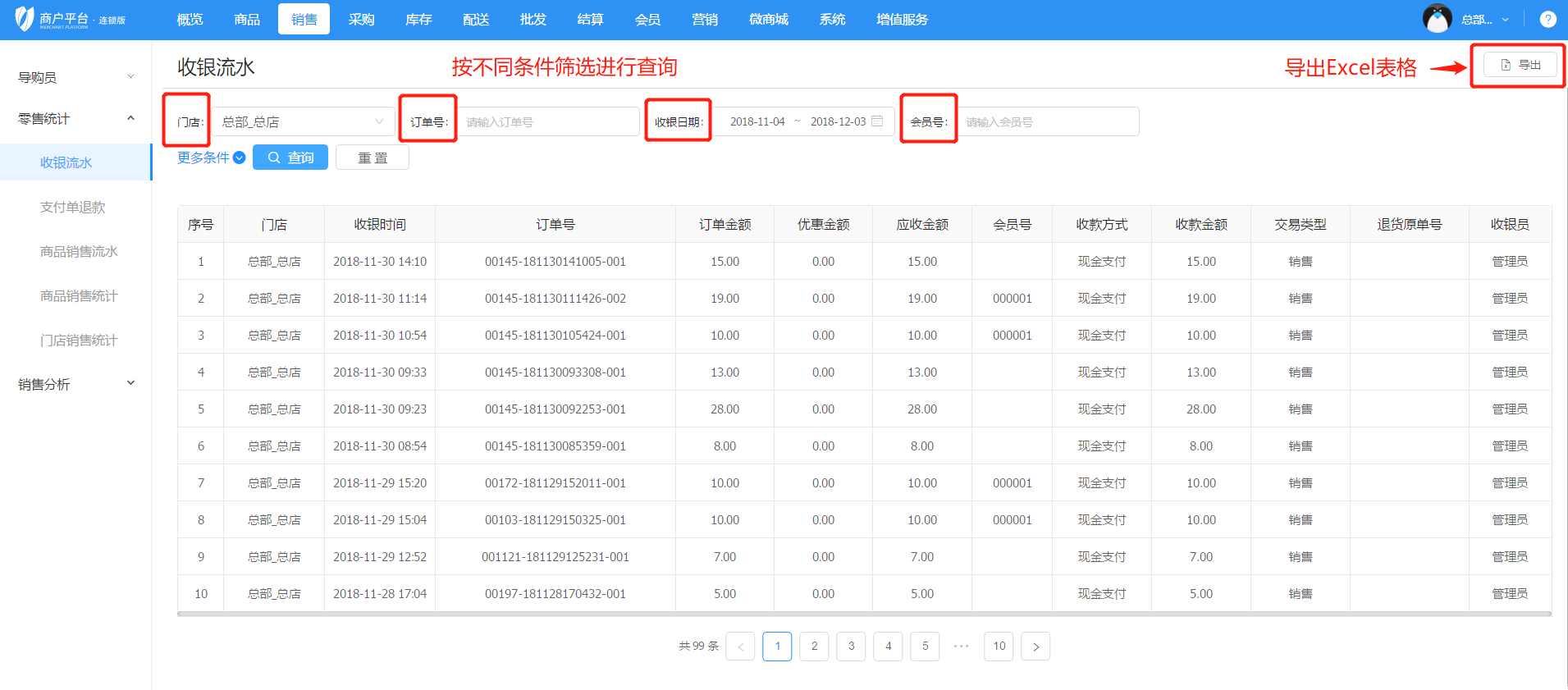
Task: Click the 导出 export to Excel button
Action: coord(1520,65)
